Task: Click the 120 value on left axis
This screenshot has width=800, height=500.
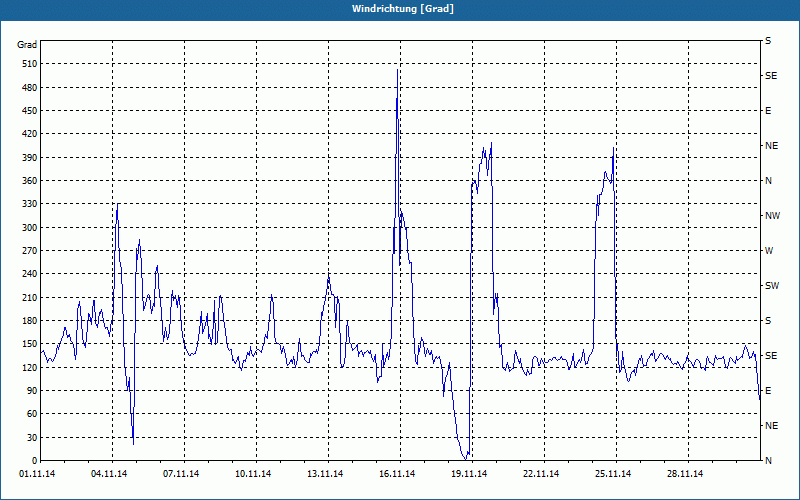Action: (31, 367)
